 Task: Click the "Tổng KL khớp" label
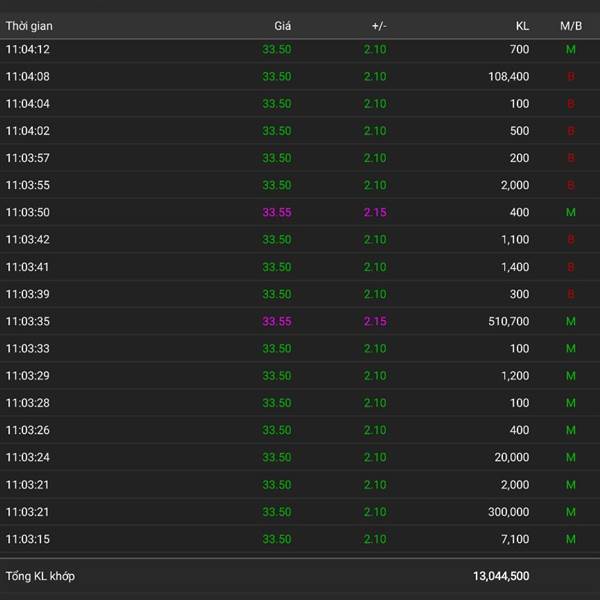[40, 576]
